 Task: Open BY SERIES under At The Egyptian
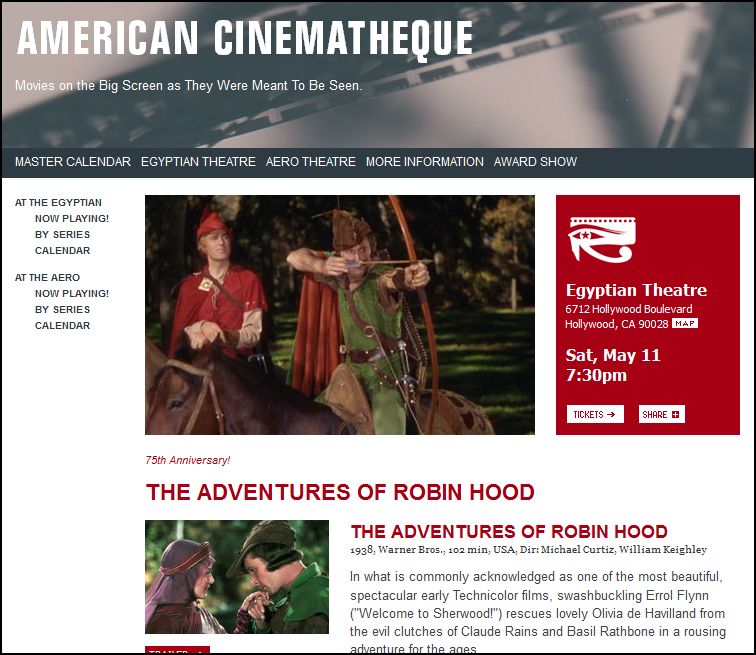62,235
